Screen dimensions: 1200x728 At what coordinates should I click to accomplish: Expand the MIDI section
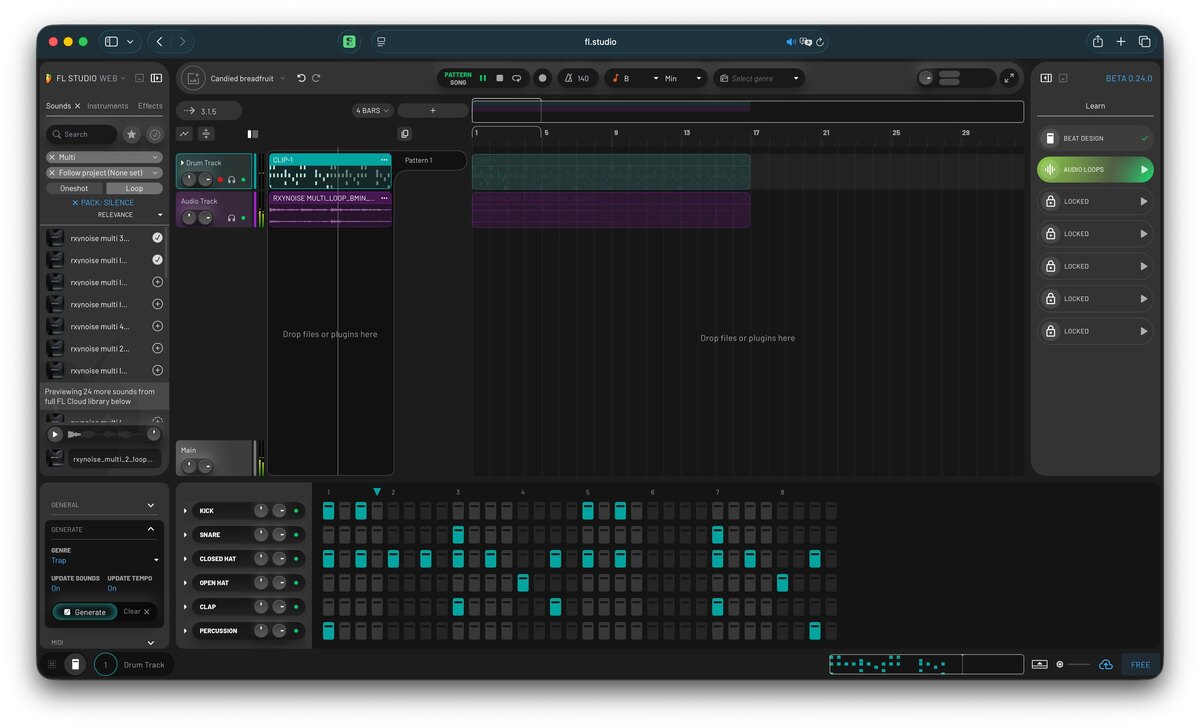click(104, 642)
